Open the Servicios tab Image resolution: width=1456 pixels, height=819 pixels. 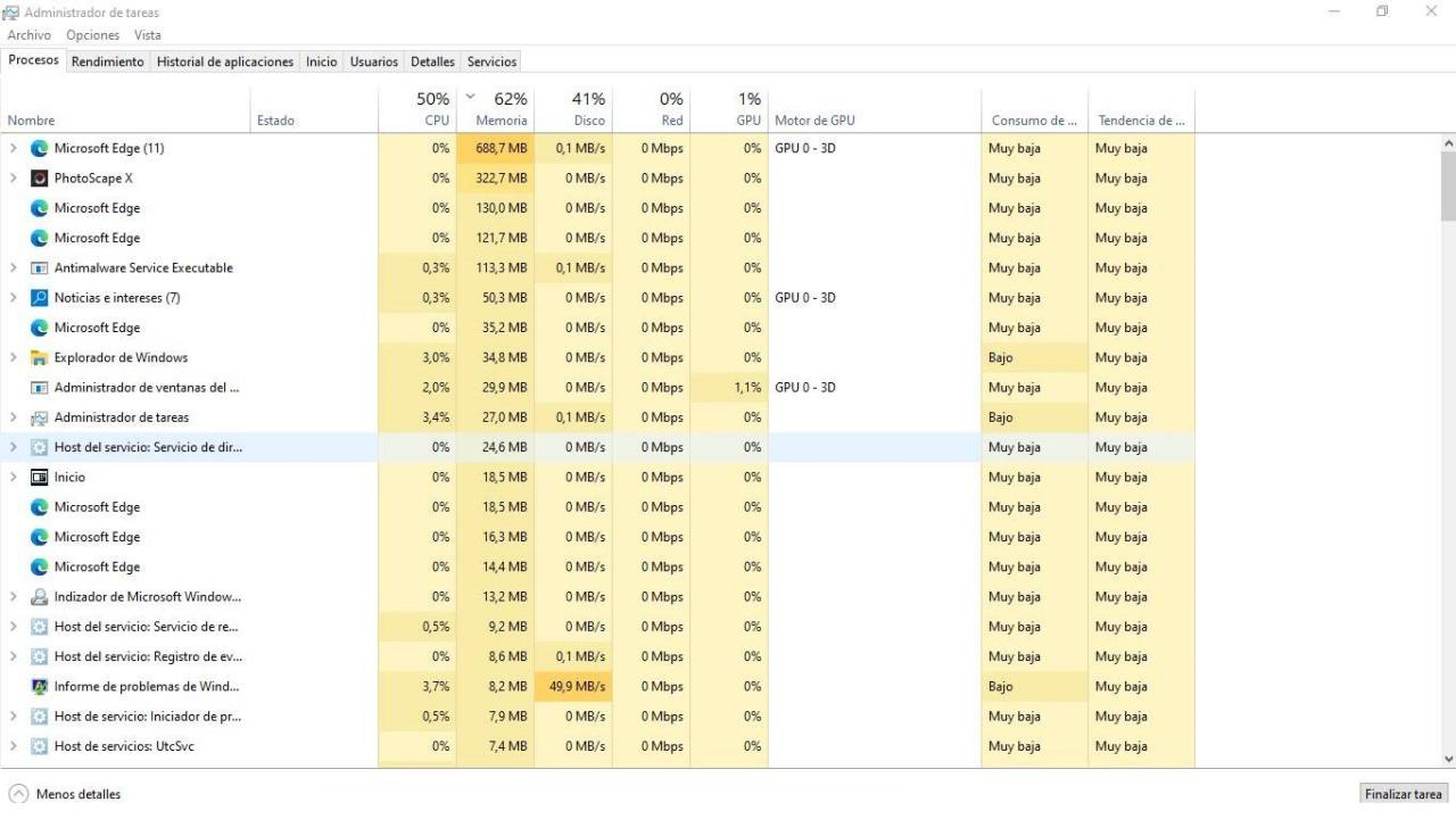492,61
